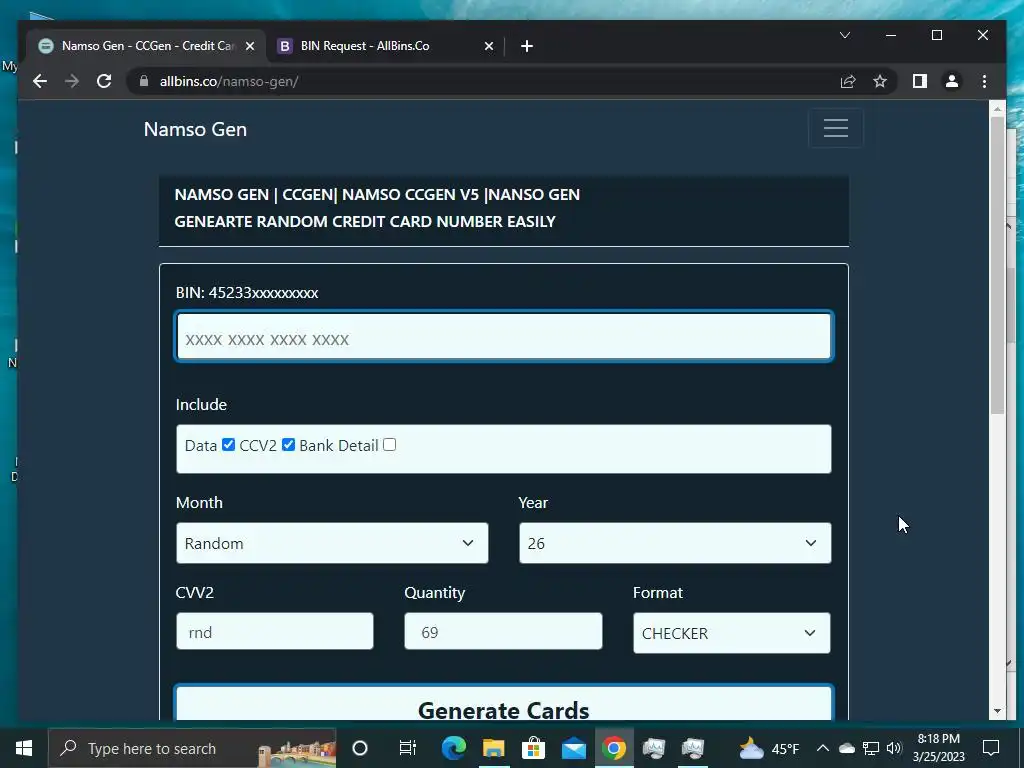Reload the allbins.co page
Image resolution: width=1024 pixels, height=768 pixels.
tap(104, 81)
